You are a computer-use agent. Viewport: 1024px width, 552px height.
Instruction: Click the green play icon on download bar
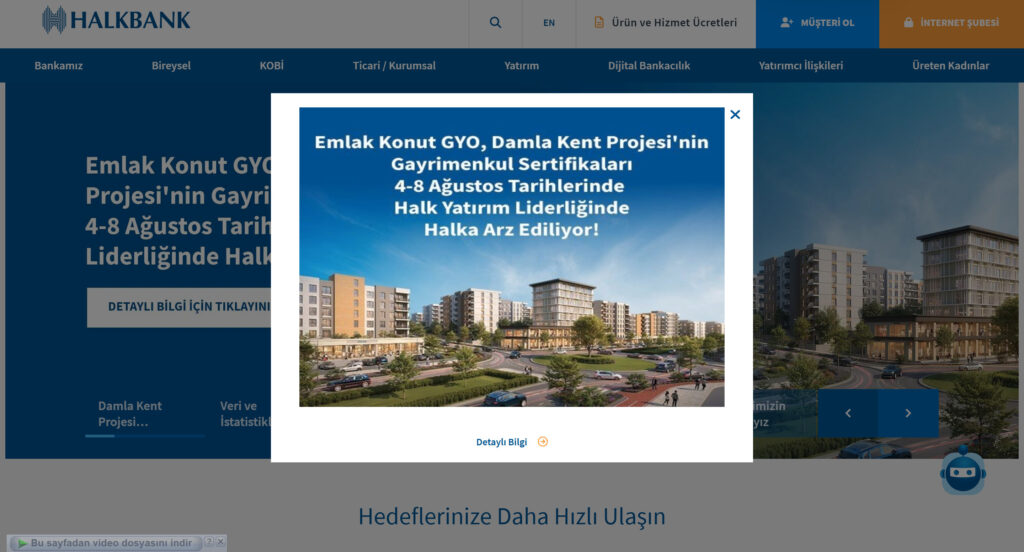coord(22,543)
